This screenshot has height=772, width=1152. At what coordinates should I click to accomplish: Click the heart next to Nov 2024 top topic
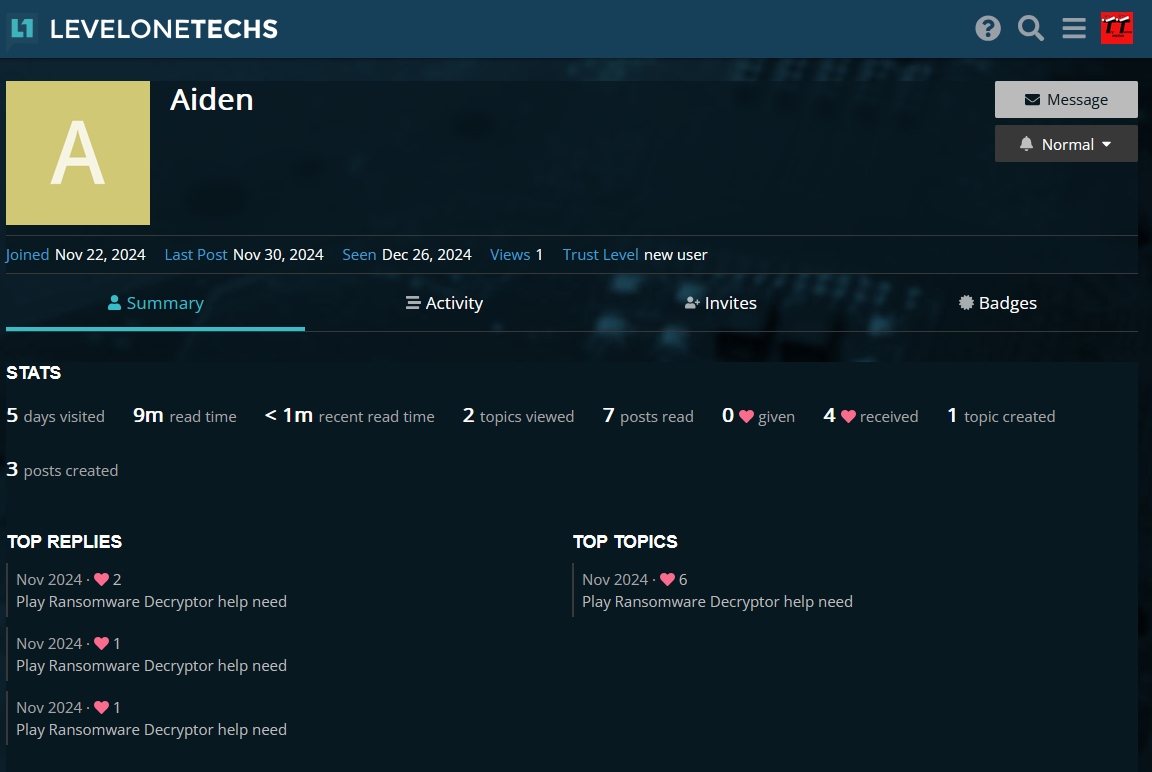(668, 578)
